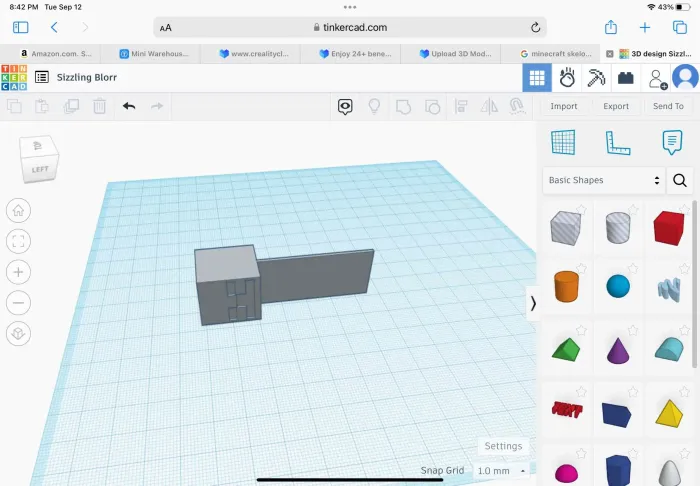Select the Ruler tool
The width and height of the screenshot is (700, 486).
pyautogui.click(x=618, y=143)
